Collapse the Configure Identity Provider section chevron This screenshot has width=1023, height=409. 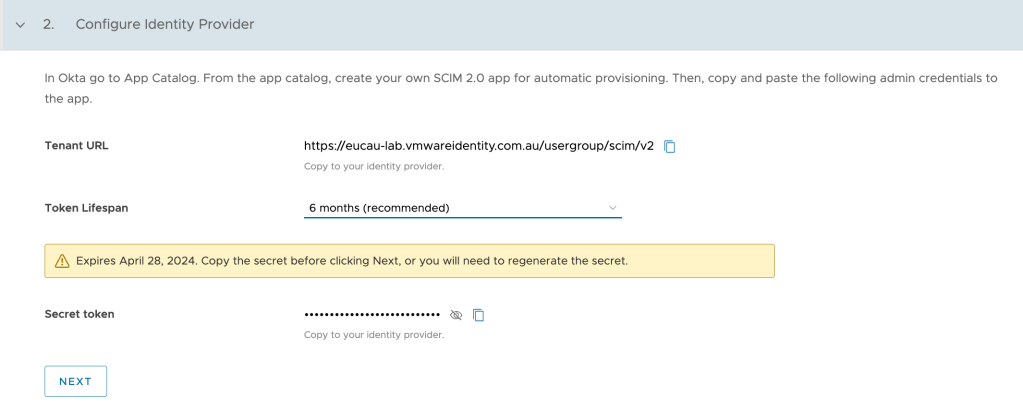20,25
